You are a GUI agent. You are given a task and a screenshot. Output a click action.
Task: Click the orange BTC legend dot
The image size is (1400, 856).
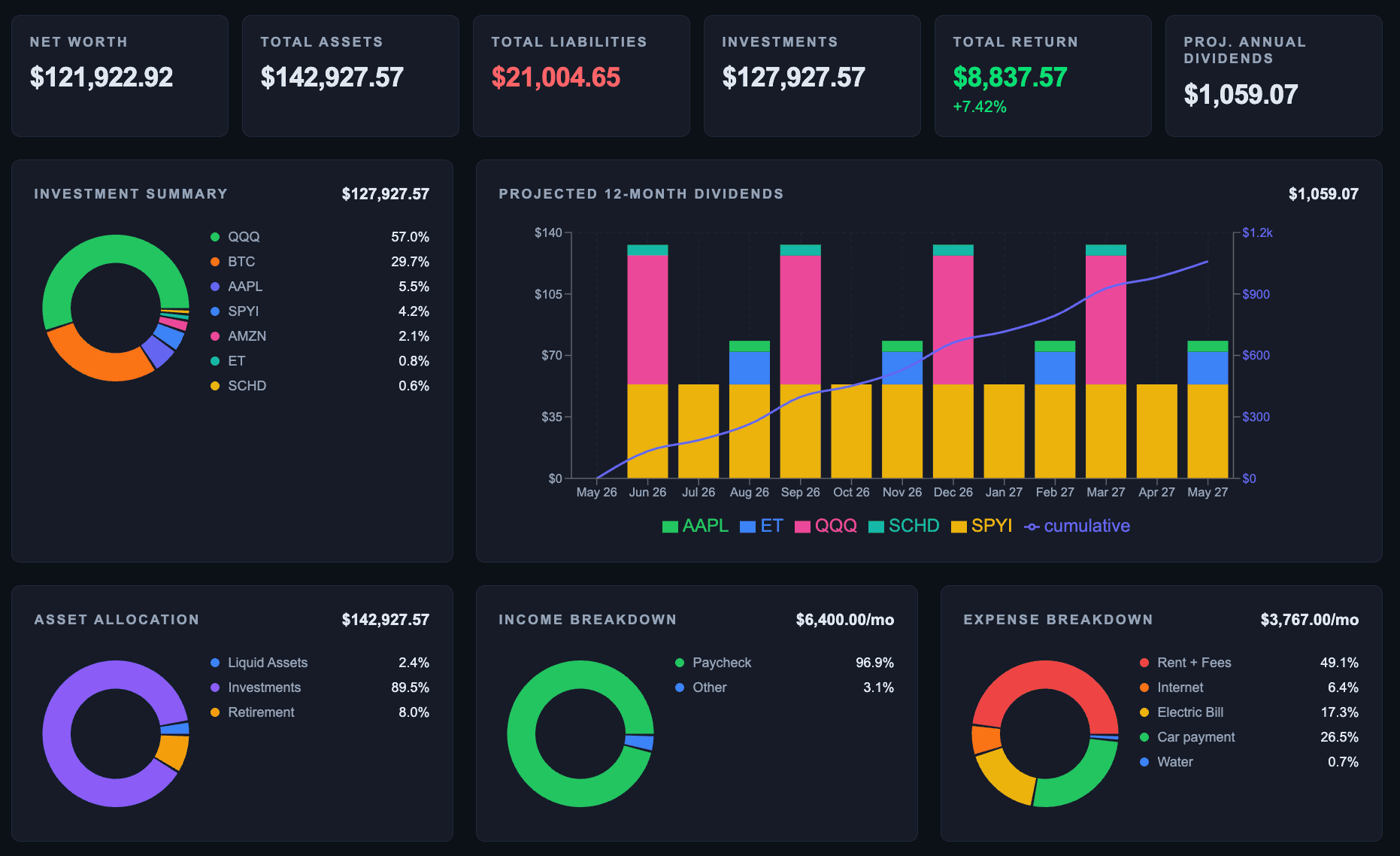(x=215, y=262)
